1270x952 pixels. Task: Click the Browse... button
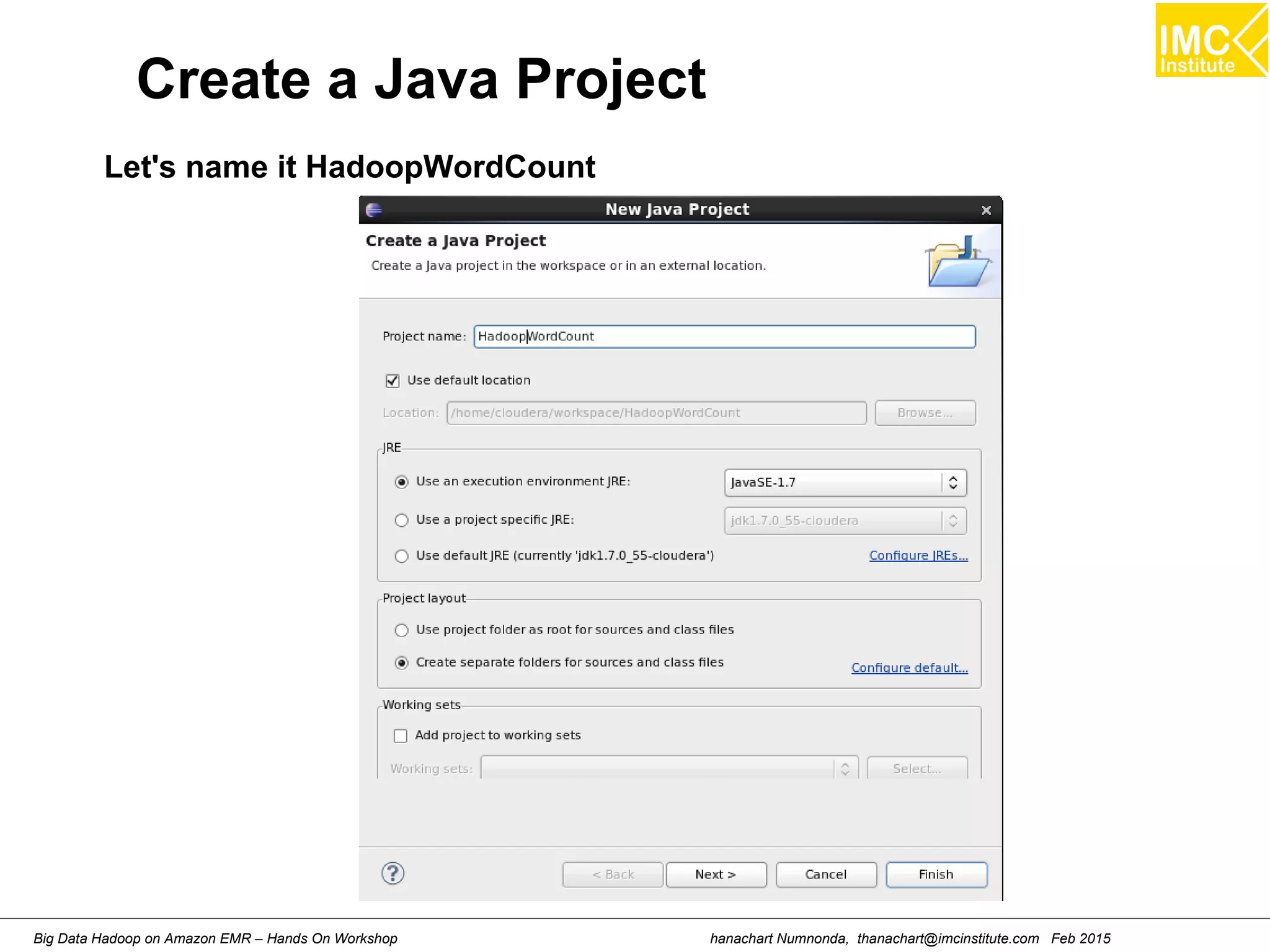pos(925,413)
